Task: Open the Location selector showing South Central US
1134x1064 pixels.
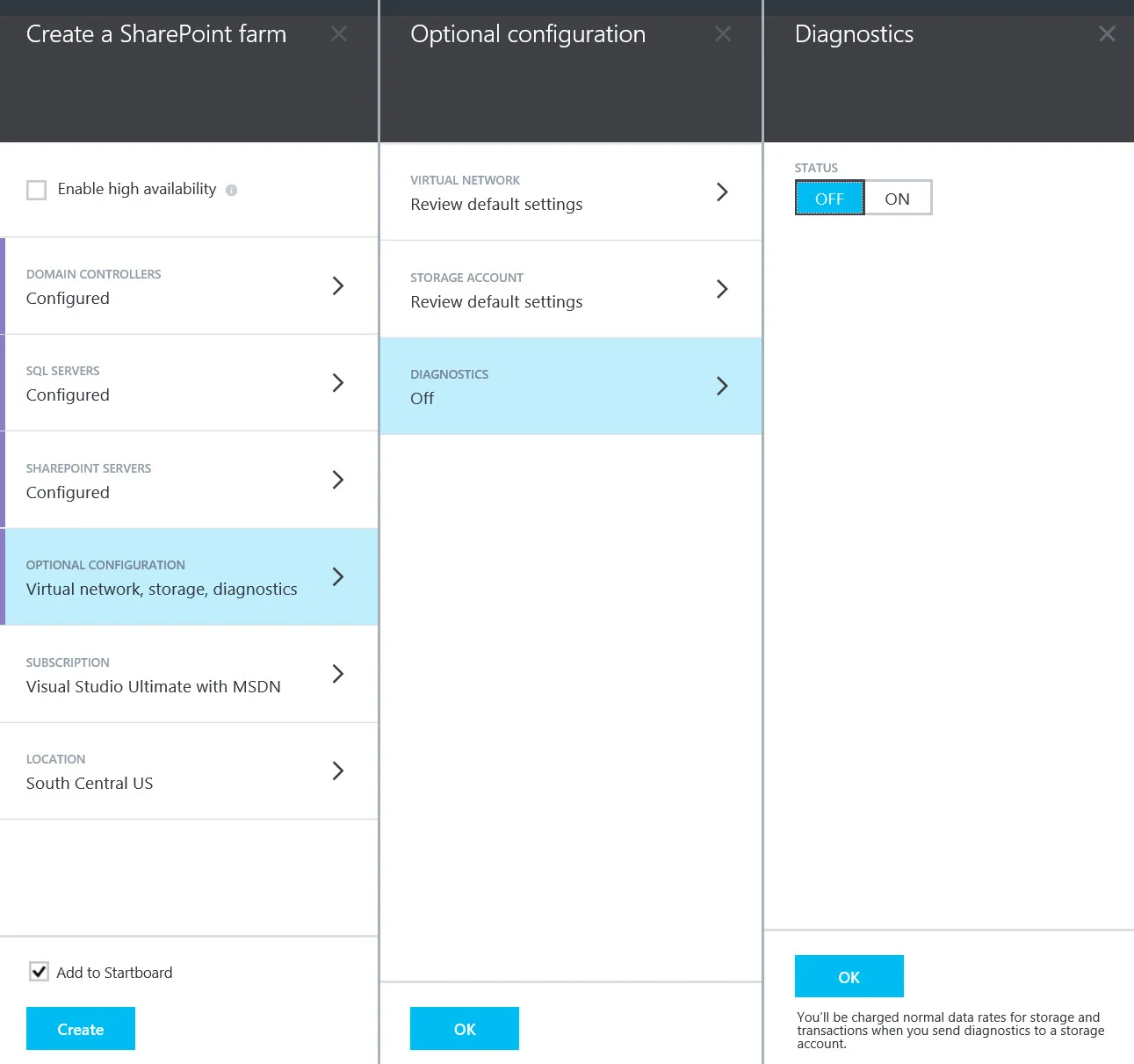Action: click(x=189, y=771)
